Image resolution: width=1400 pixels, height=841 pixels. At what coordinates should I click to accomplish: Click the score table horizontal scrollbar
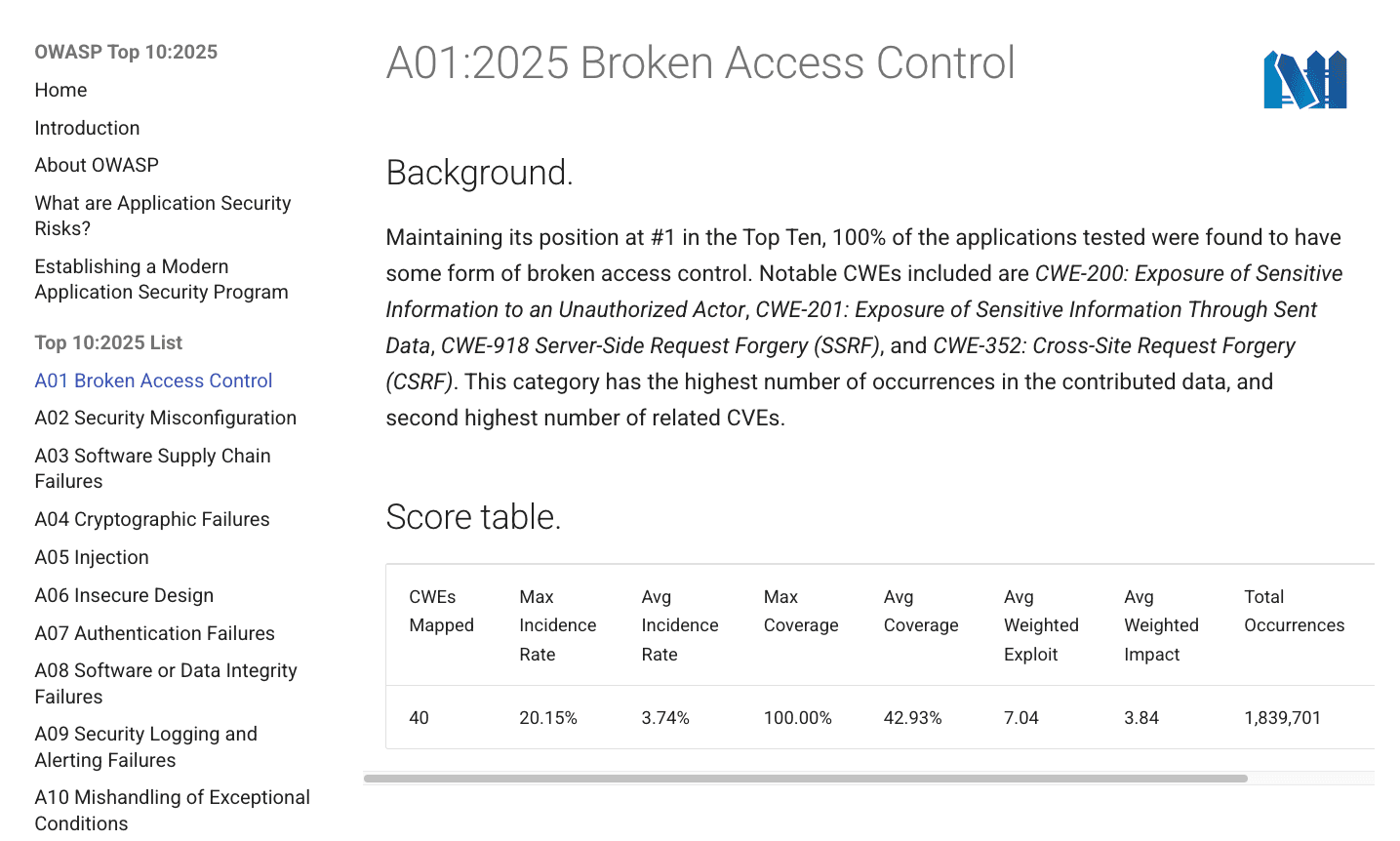click(805, 779)
